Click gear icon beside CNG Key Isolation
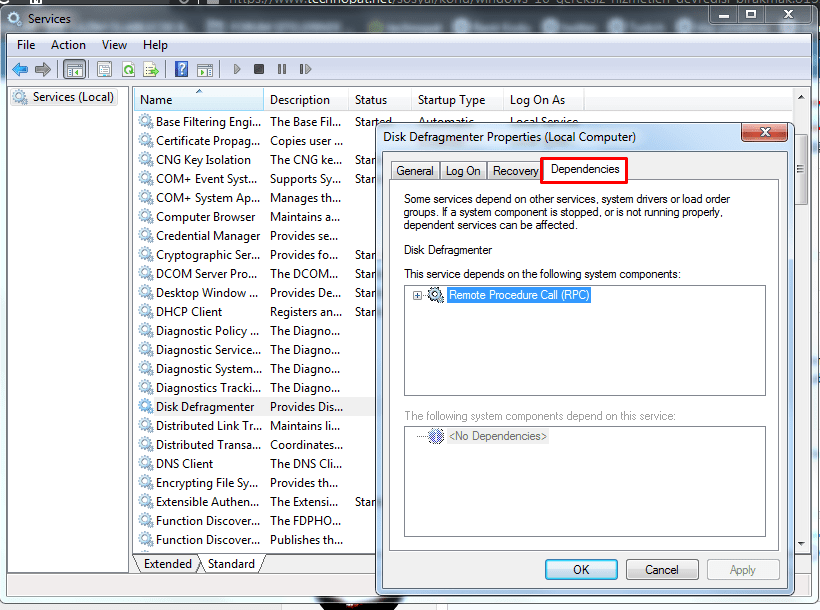 146,160
